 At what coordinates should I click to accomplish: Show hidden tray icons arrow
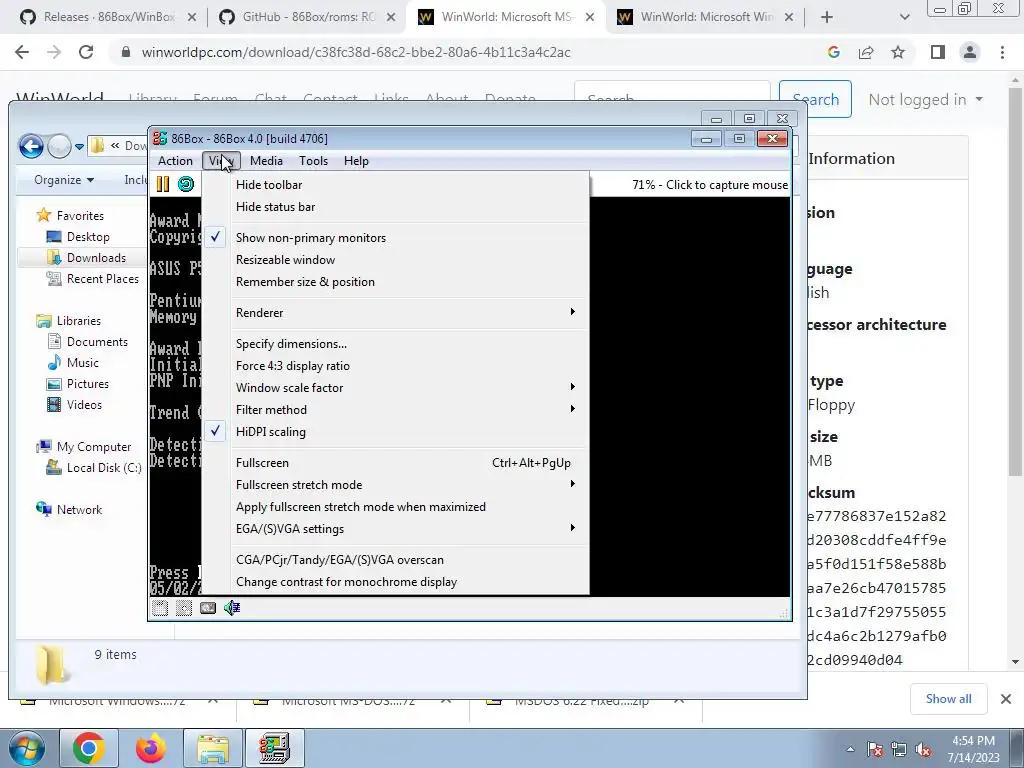click(x=850, y=750)
